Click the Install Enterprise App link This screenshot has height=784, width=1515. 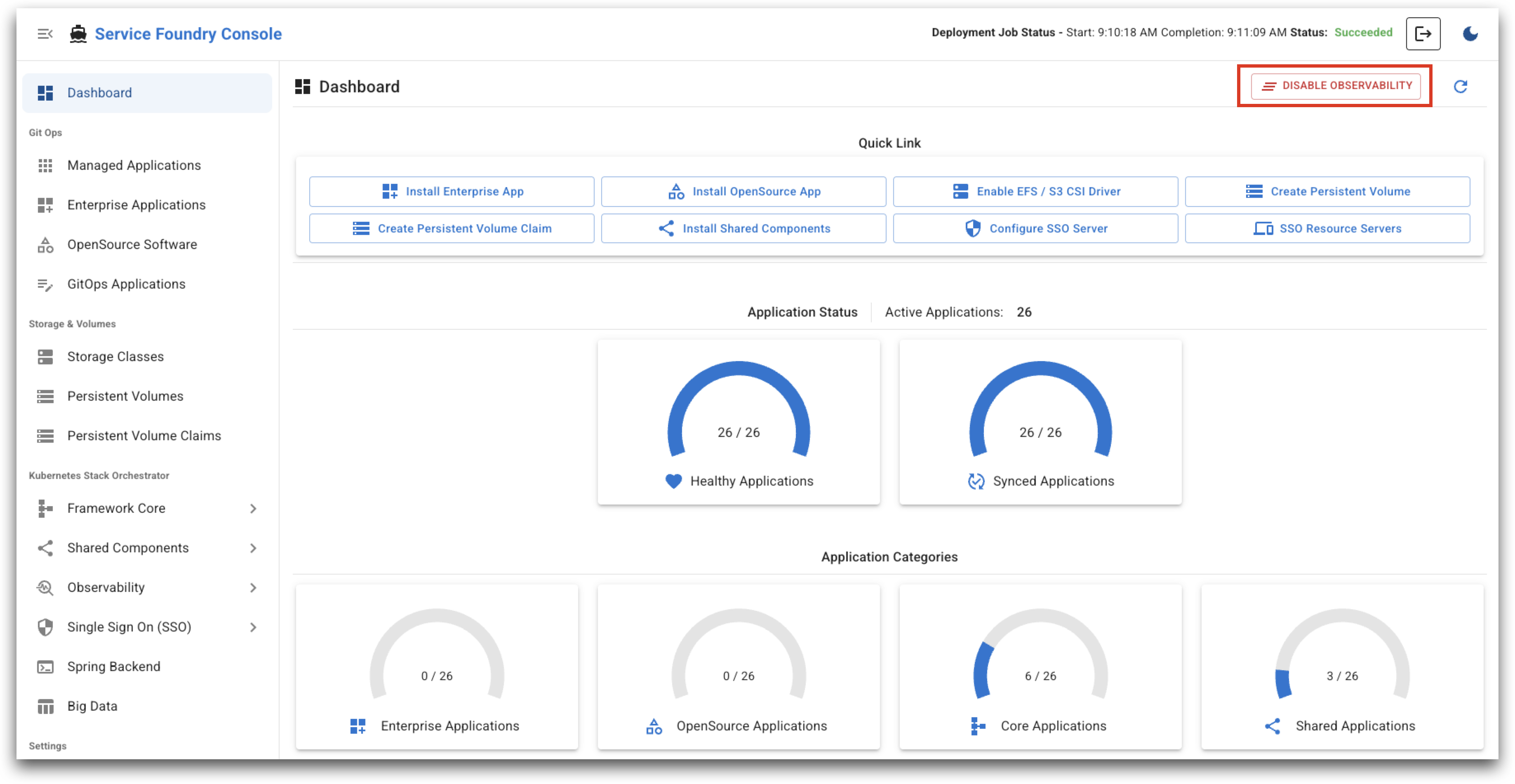(x=452, y=191)
